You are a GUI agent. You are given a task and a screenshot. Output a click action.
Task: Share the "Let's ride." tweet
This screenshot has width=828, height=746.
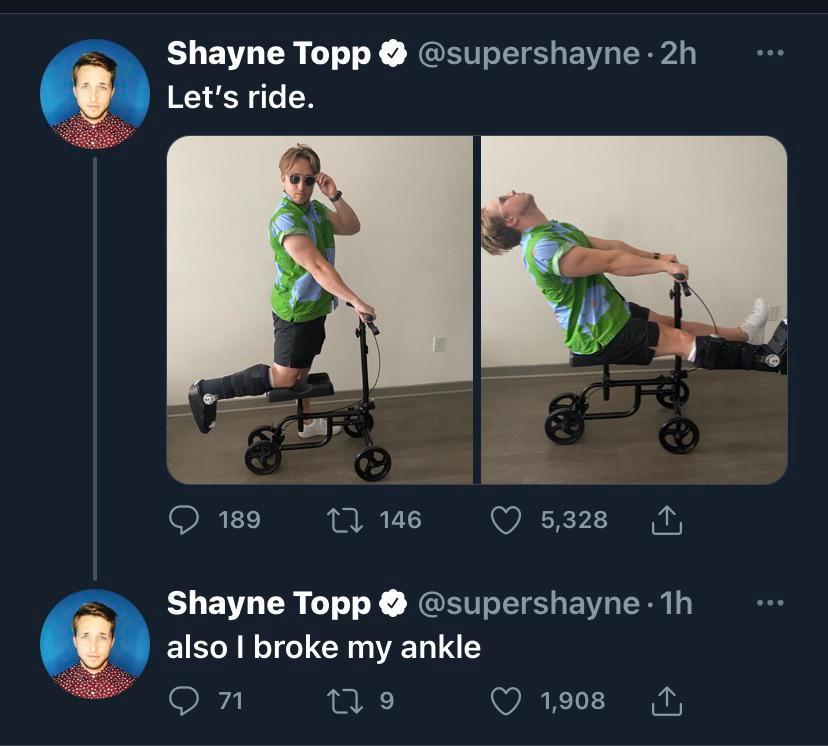666,520
